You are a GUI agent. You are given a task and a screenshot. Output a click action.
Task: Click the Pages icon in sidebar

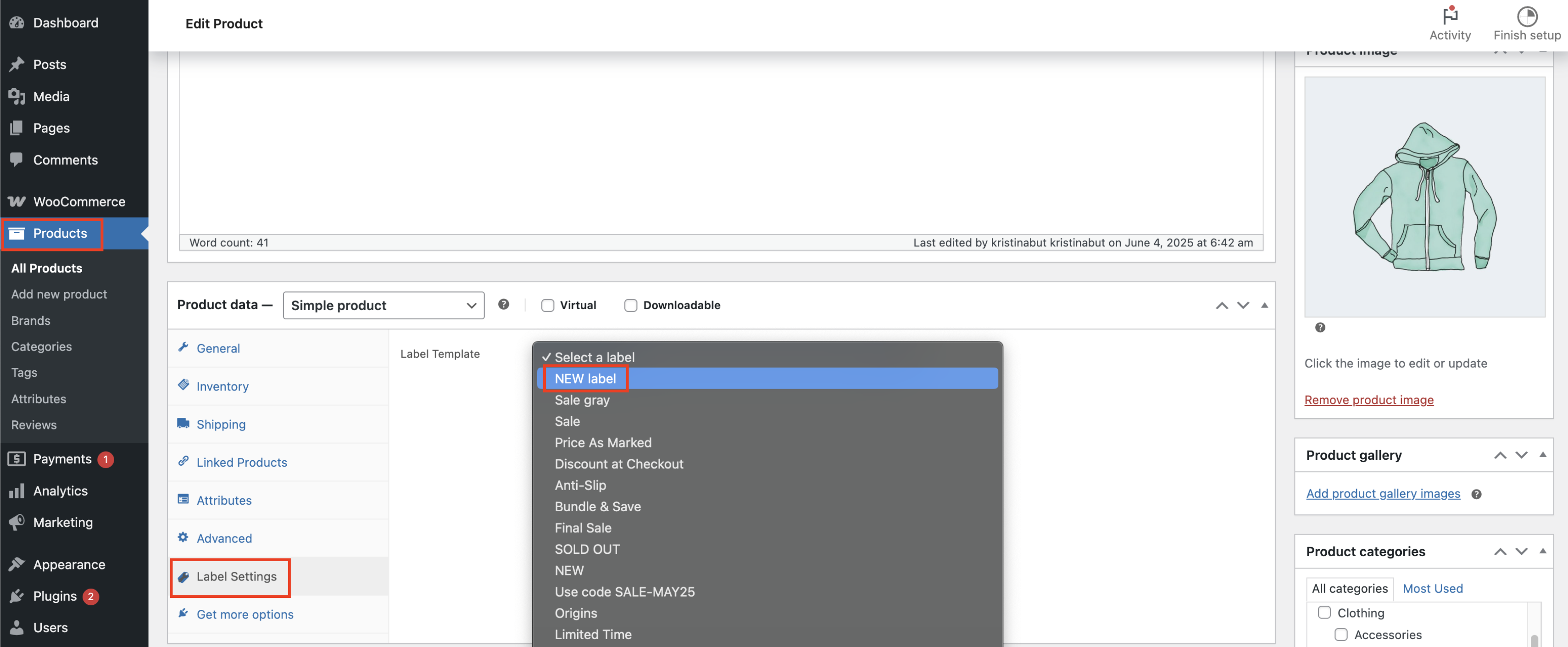click(x=17, y=128)
